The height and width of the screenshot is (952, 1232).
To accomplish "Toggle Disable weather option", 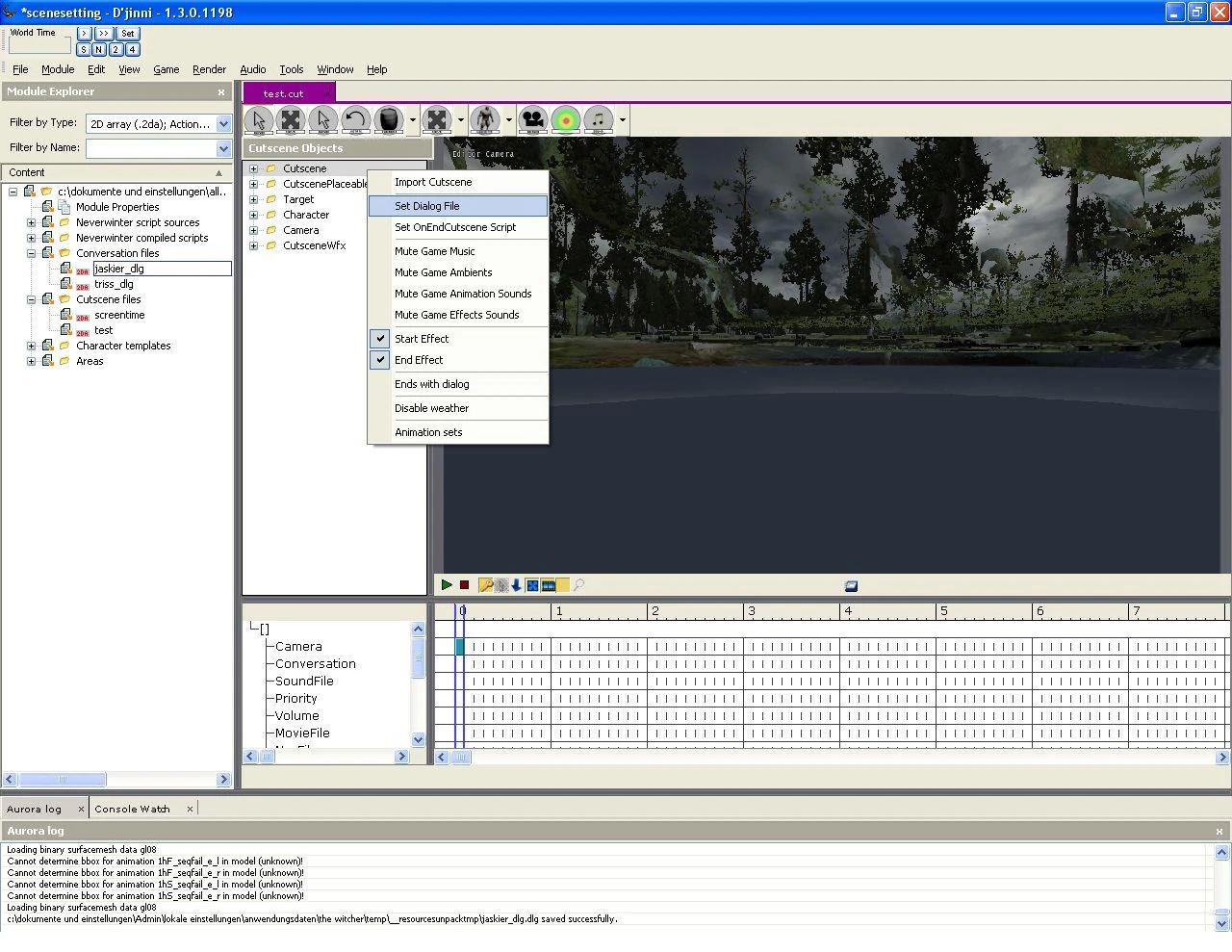I will [458, 408].
